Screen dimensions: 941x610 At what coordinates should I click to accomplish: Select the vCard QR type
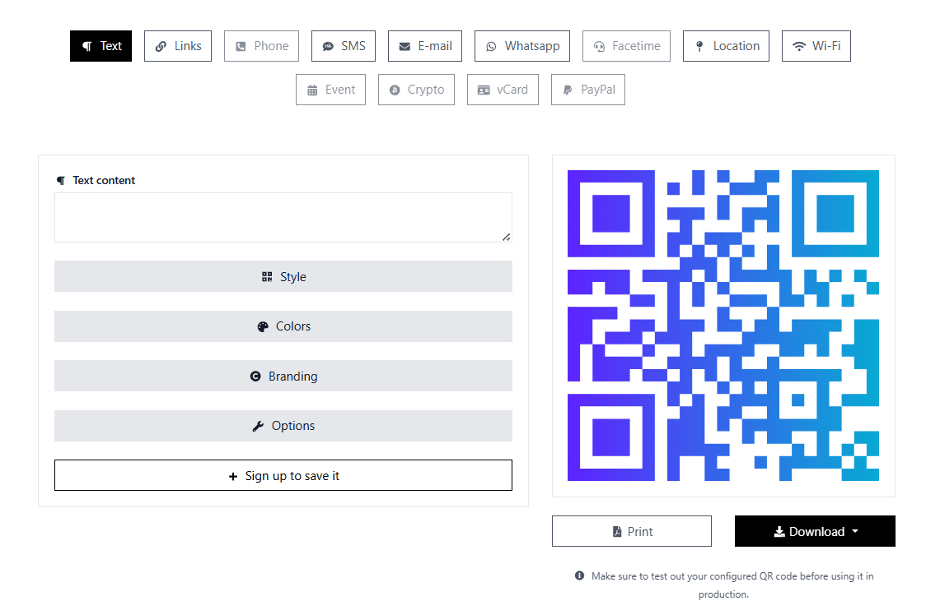click(503, 89)
